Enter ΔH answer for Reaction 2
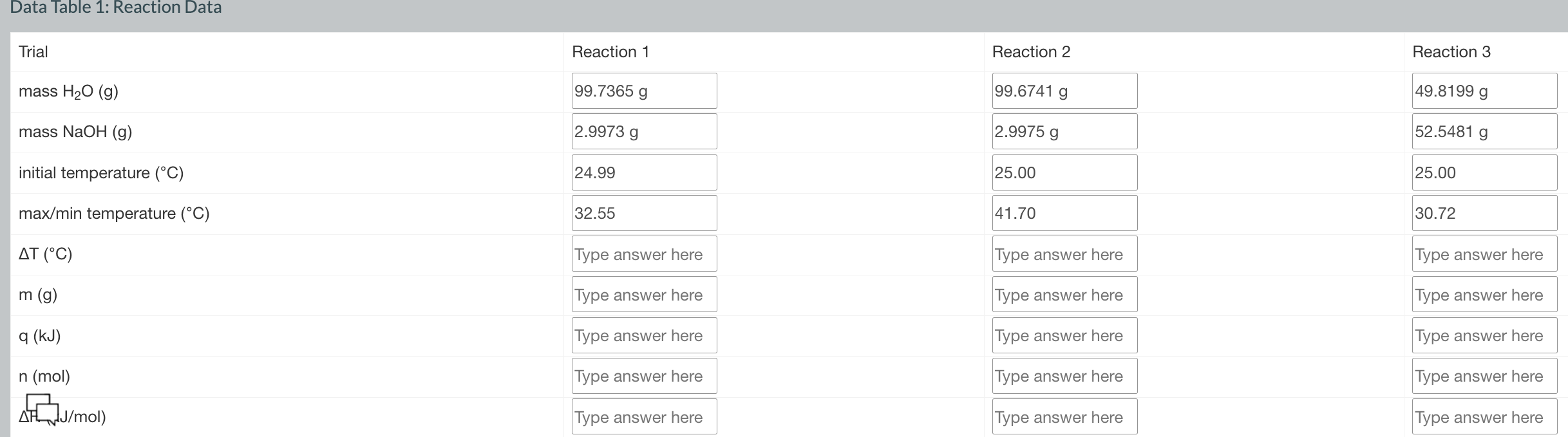1568x437 pixels. pos(1064,416)
